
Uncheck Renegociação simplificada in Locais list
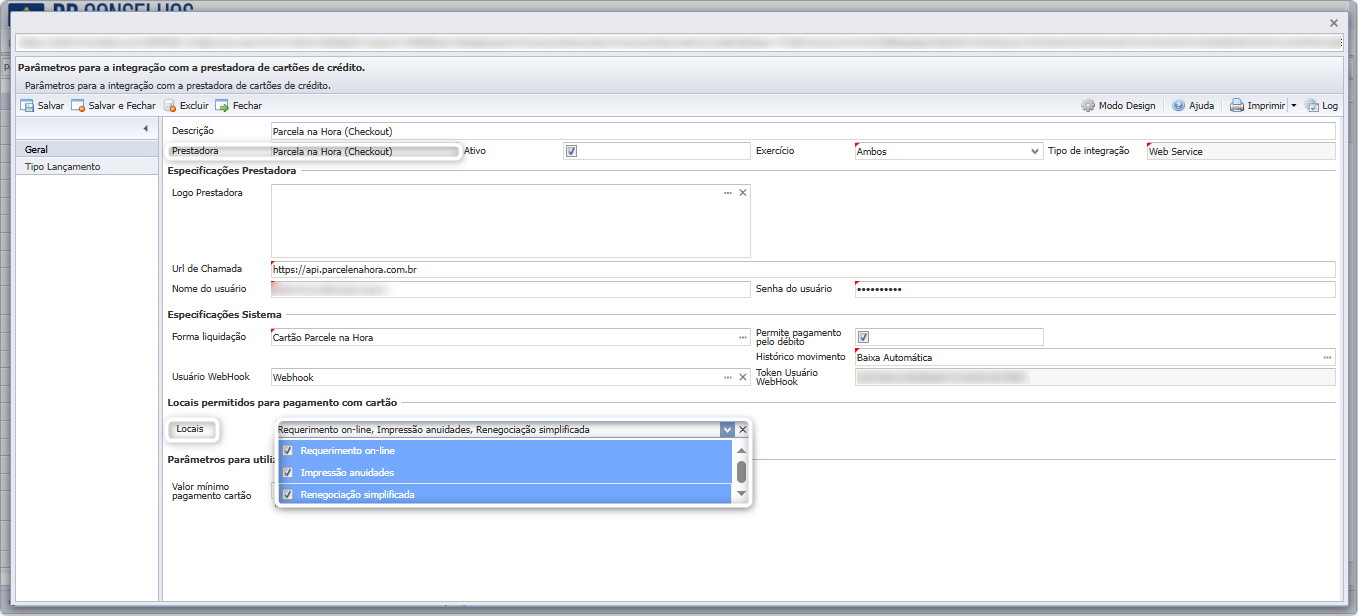[288, 494]
